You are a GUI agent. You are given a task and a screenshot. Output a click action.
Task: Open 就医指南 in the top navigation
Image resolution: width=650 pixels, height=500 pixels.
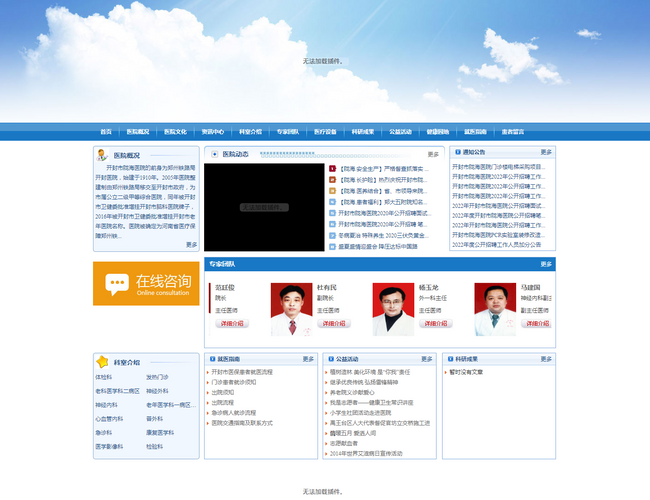475,132
